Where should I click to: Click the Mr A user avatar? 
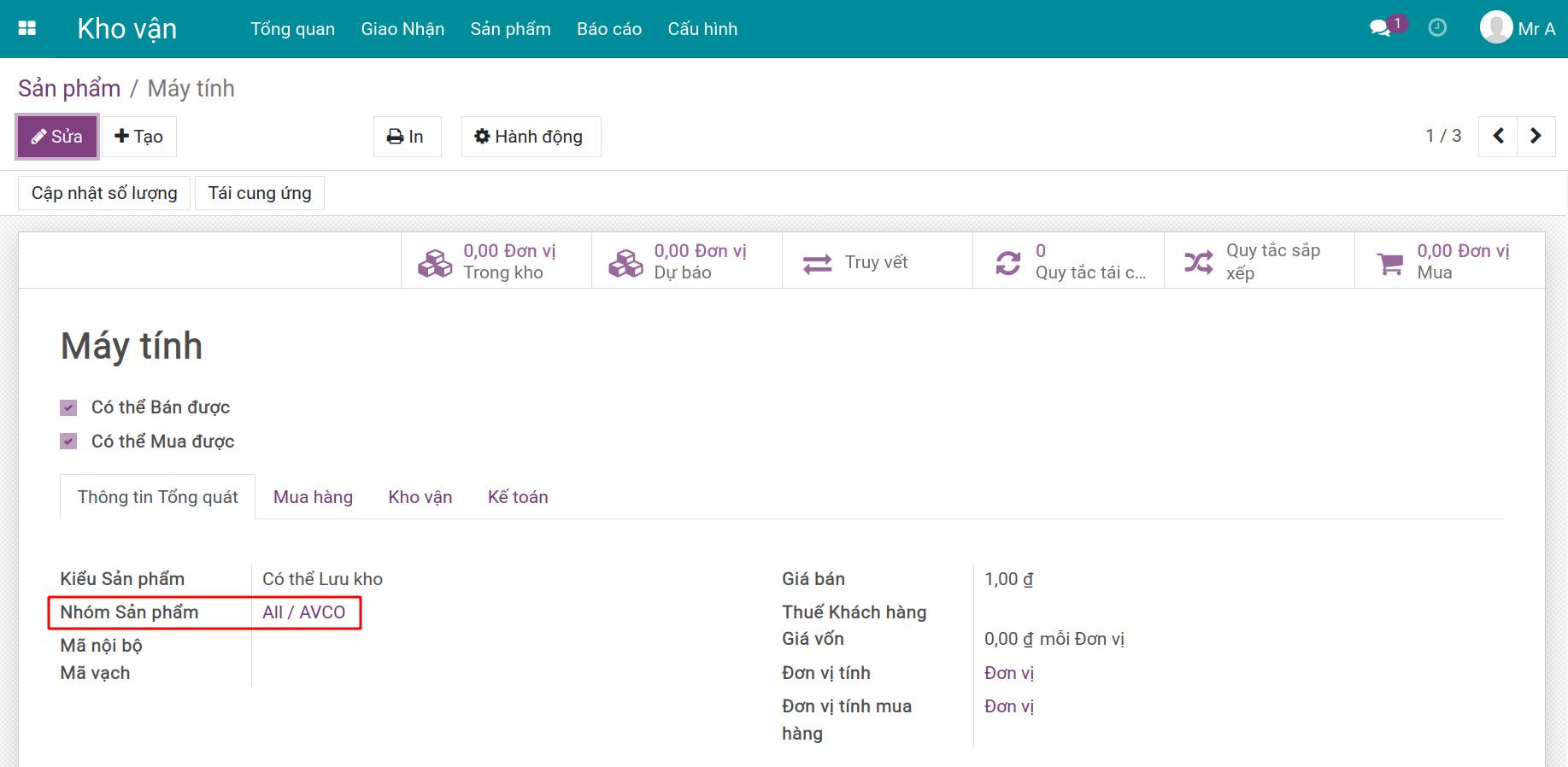(x=1496, y=27)
